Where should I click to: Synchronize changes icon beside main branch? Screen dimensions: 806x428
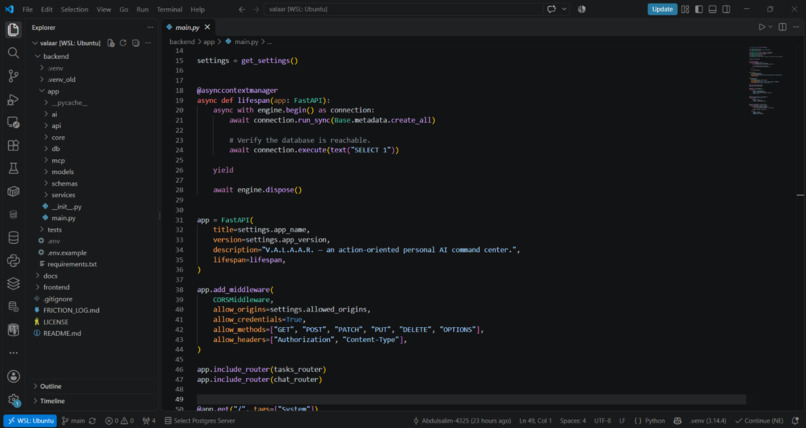pos(92,421)
